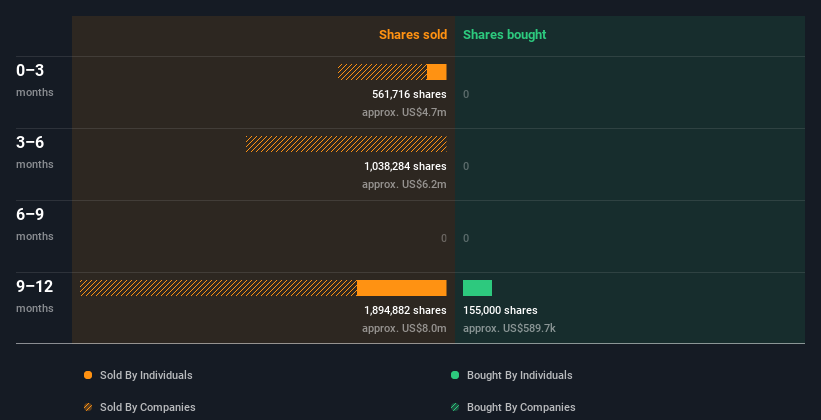
Task: Select the Sold By Companies legend label
Action: pos(148,407)
